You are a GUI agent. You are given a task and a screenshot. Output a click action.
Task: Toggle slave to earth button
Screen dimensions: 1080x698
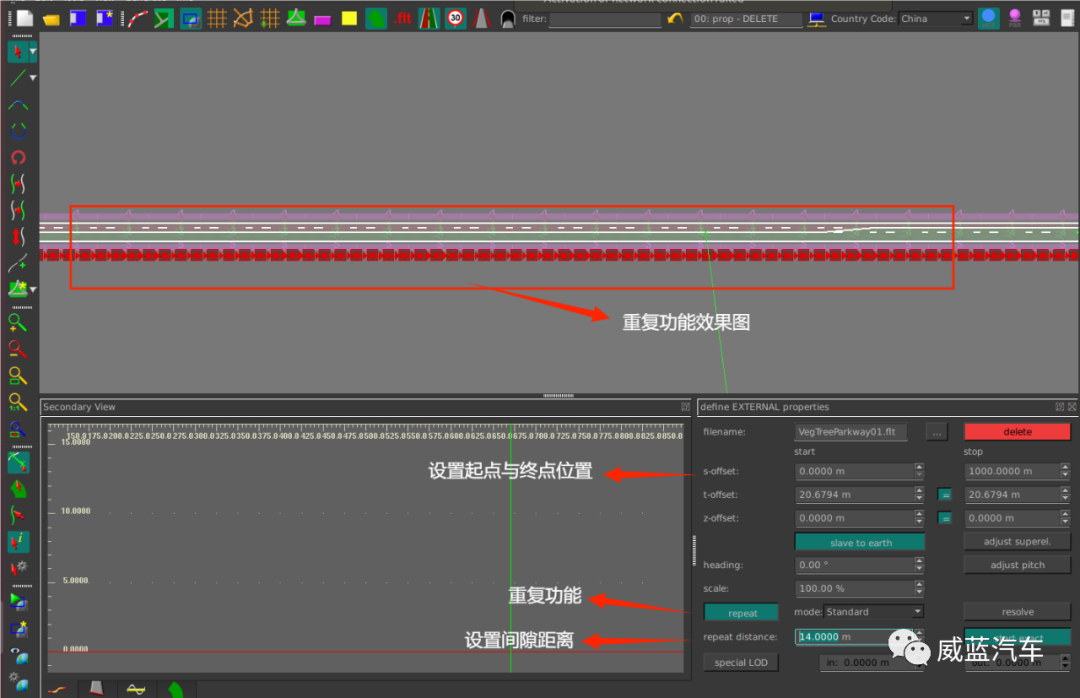860,542
